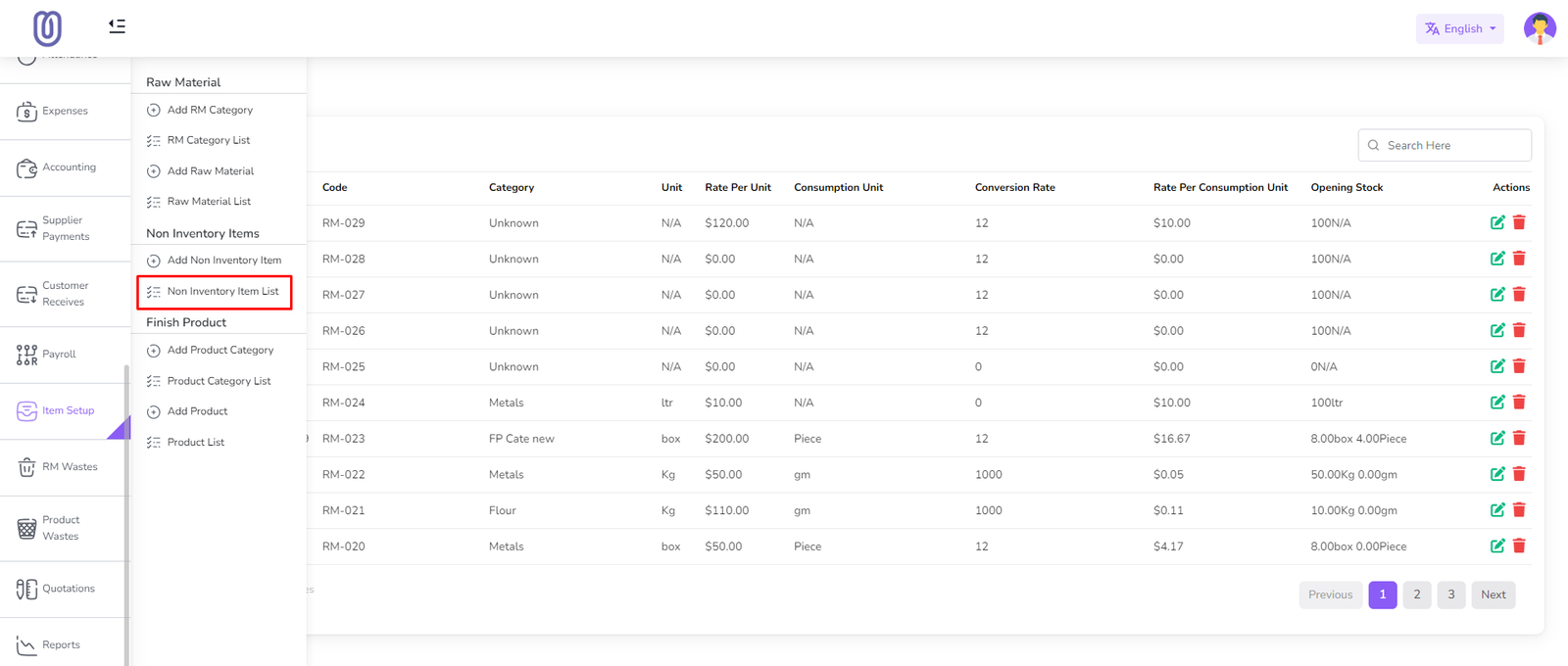1568x666 pixels.
Task: Delete the RM-028 row with trash icon
Action: pyautogui.click(x=1519, y=259)
